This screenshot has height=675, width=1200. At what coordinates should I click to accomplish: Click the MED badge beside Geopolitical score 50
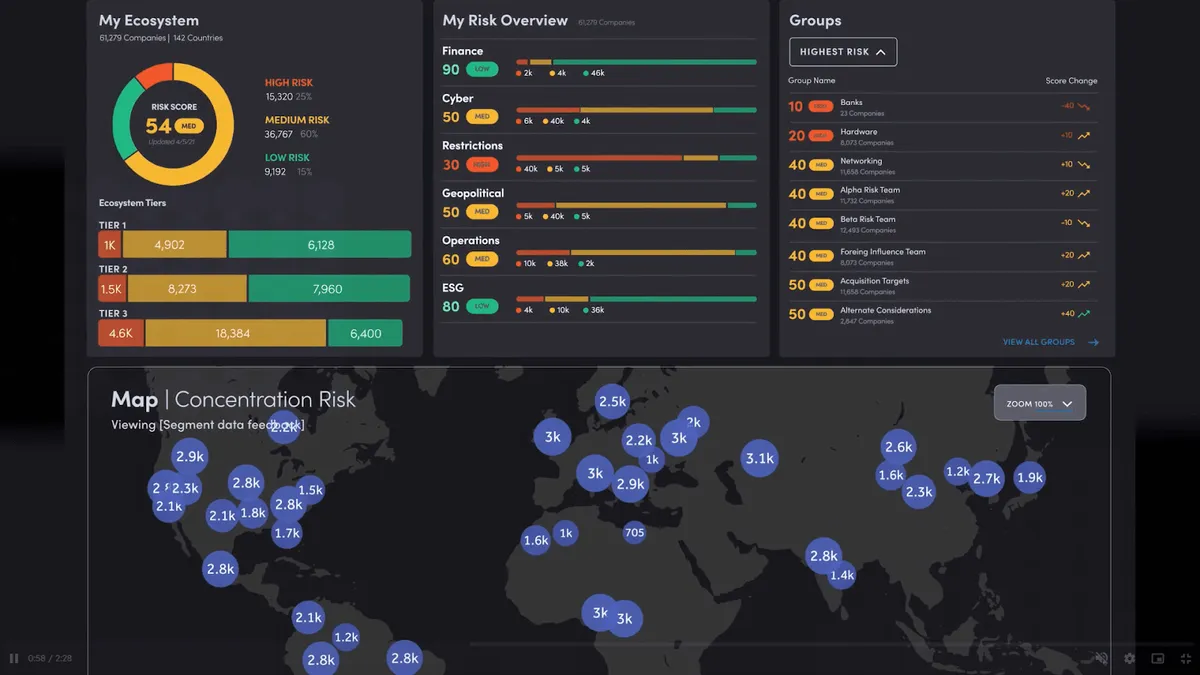point(482,212)
